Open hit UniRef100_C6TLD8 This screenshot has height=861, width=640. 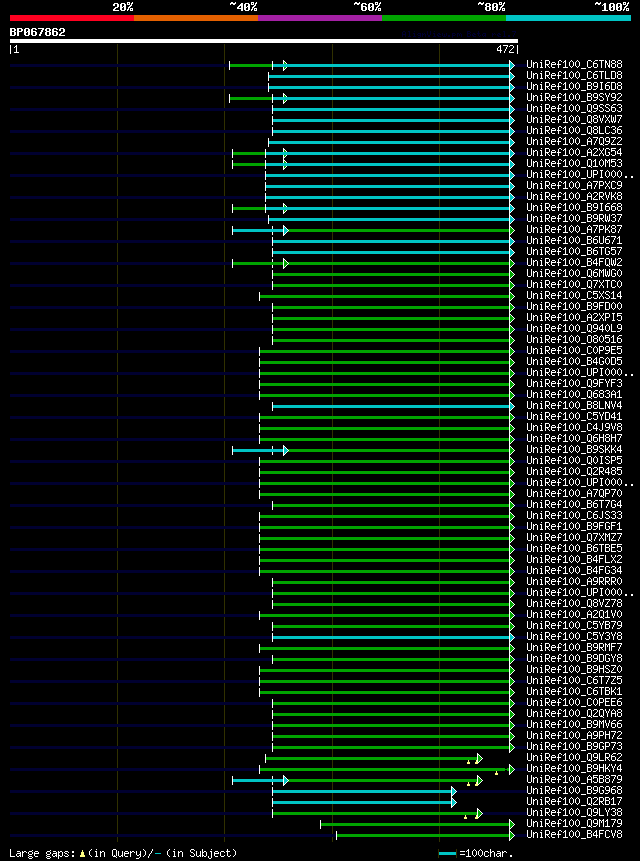click(x=574, y=76)
